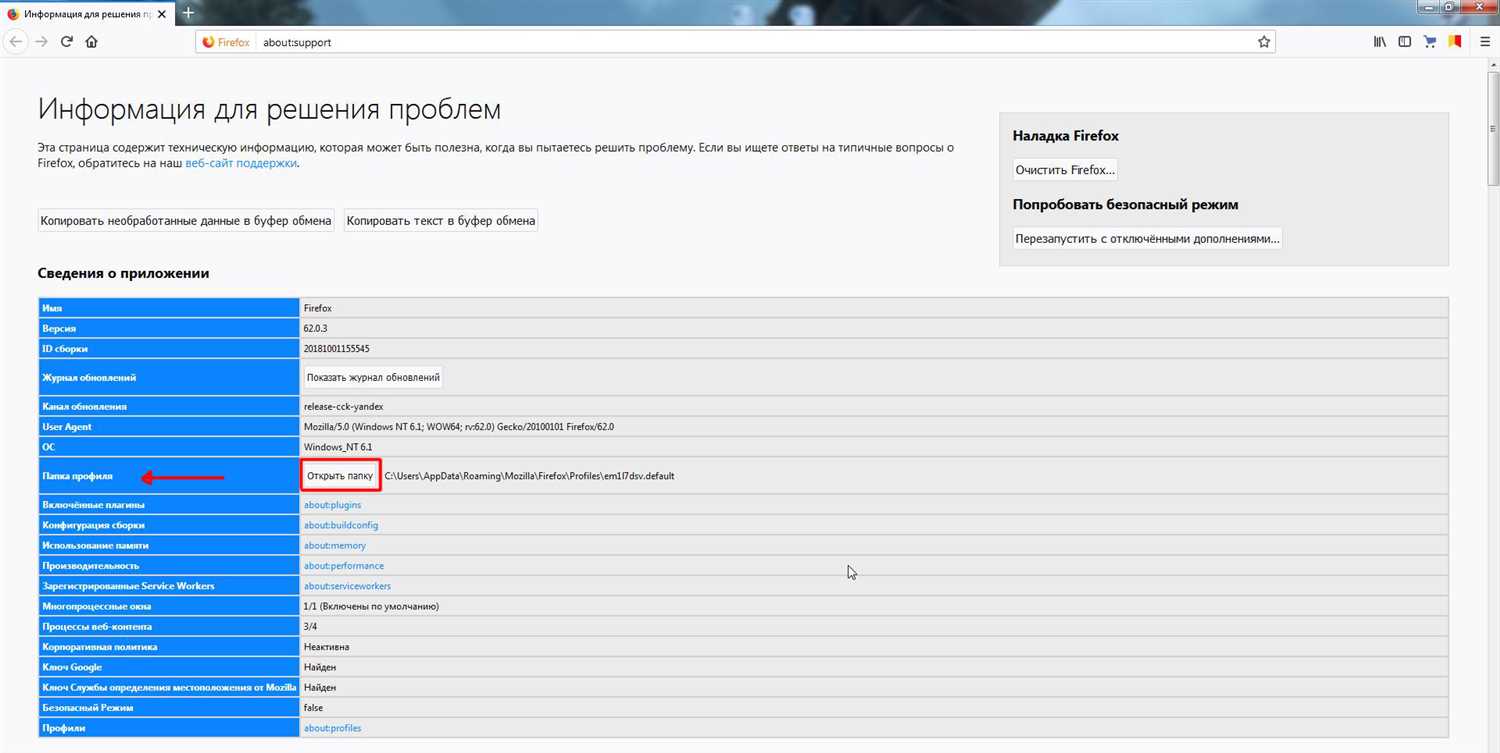Open the about:profiles link
The height and width of the screenshot is (753, 1500).
point(332,728)
